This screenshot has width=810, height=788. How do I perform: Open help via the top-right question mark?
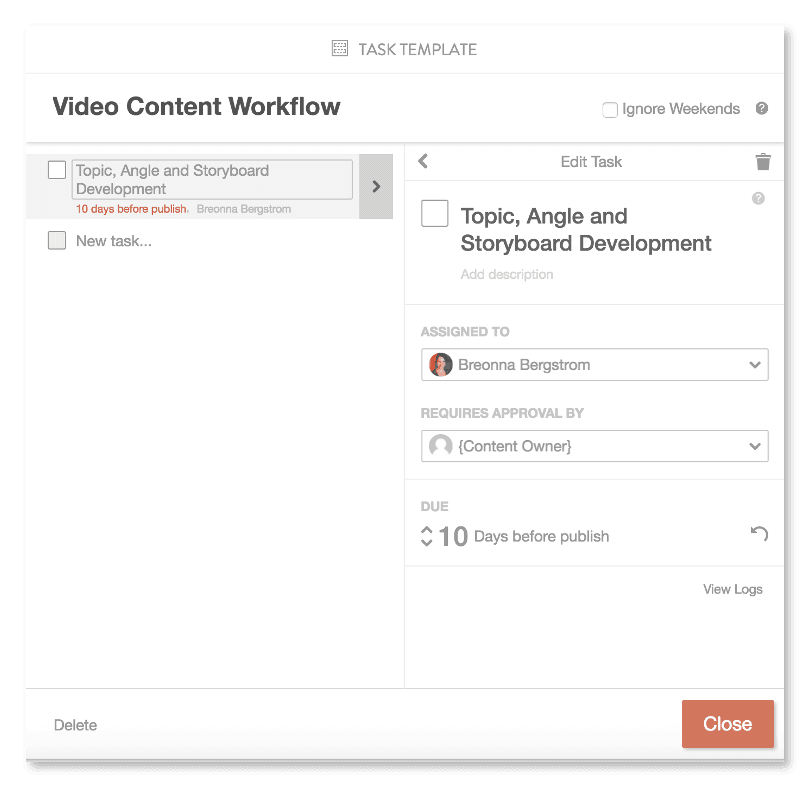[x=761, y=108]
